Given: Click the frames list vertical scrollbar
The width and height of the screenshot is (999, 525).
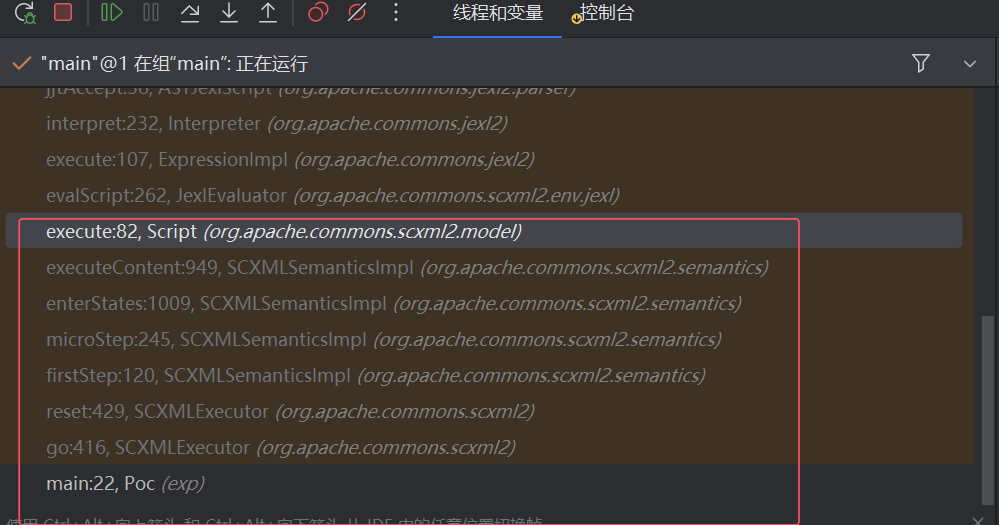Looking at the screenshot, I should 987,389.
